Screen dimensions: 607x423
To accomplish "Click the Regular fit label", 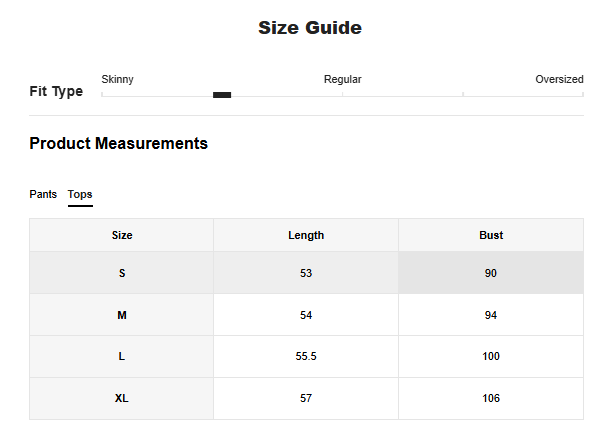I will click(x=342, y=79).
